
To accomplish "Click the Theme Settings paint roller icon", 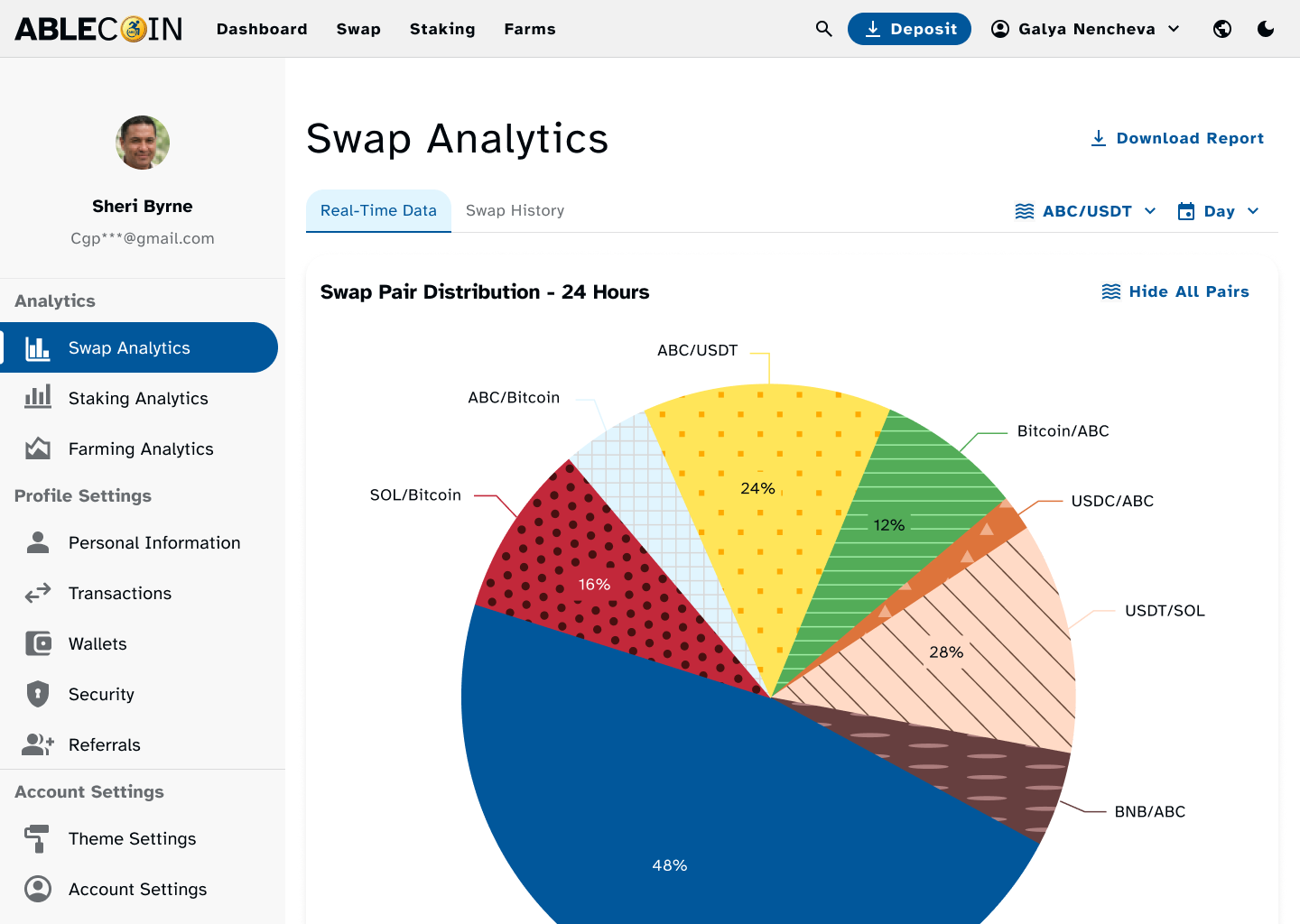I will click(x=38, y=838).
